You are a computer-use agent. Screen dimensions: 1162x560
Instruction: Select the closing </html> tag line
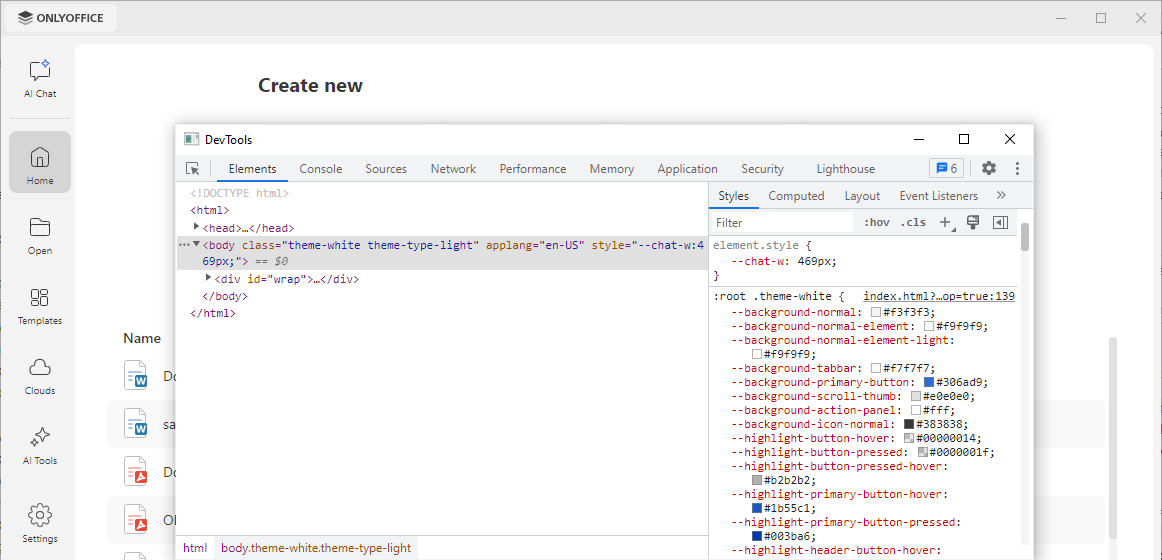pyautogui.click(x=213, y=313)
